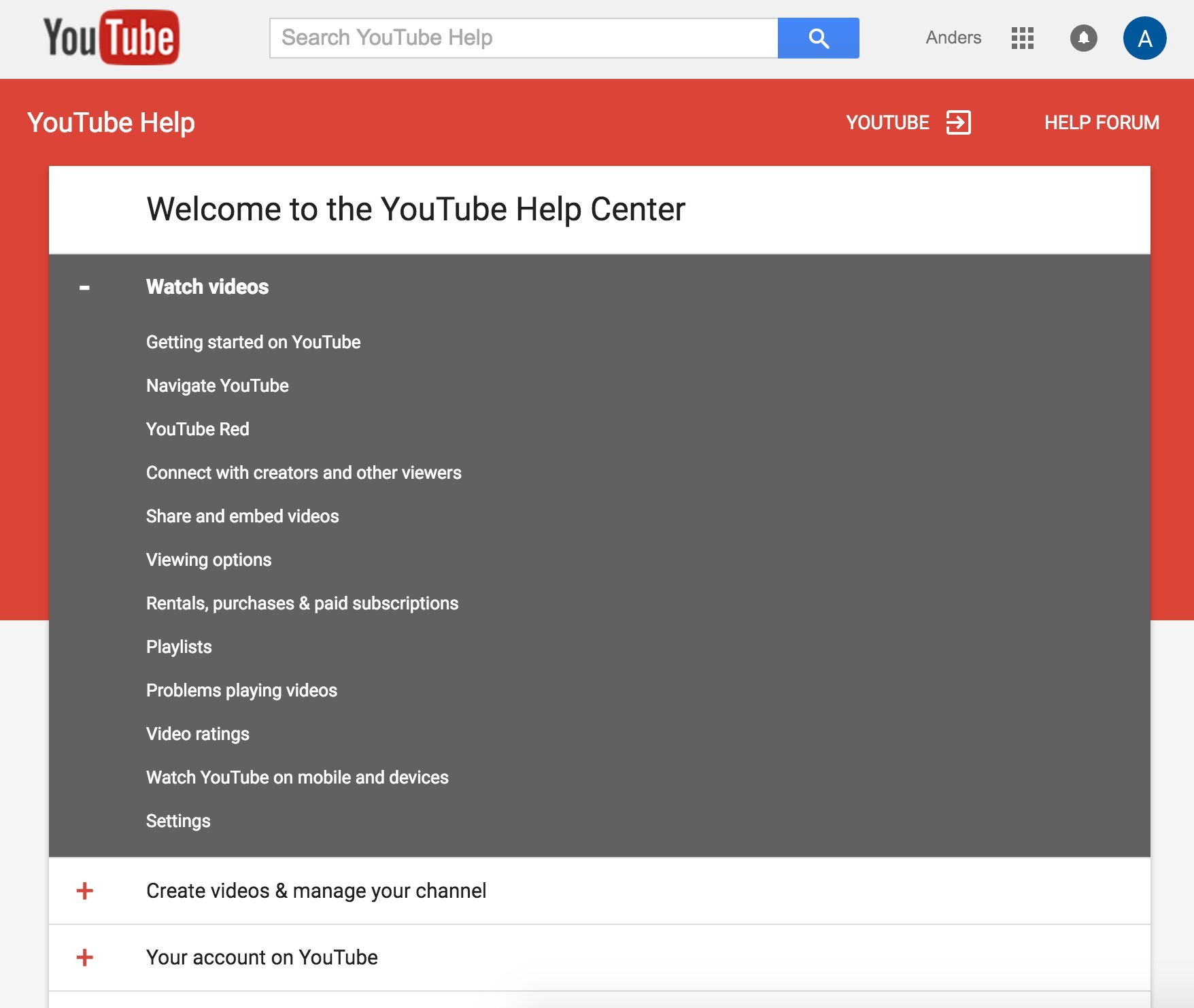Open the Google apps grid

(x=1022, y=38)
